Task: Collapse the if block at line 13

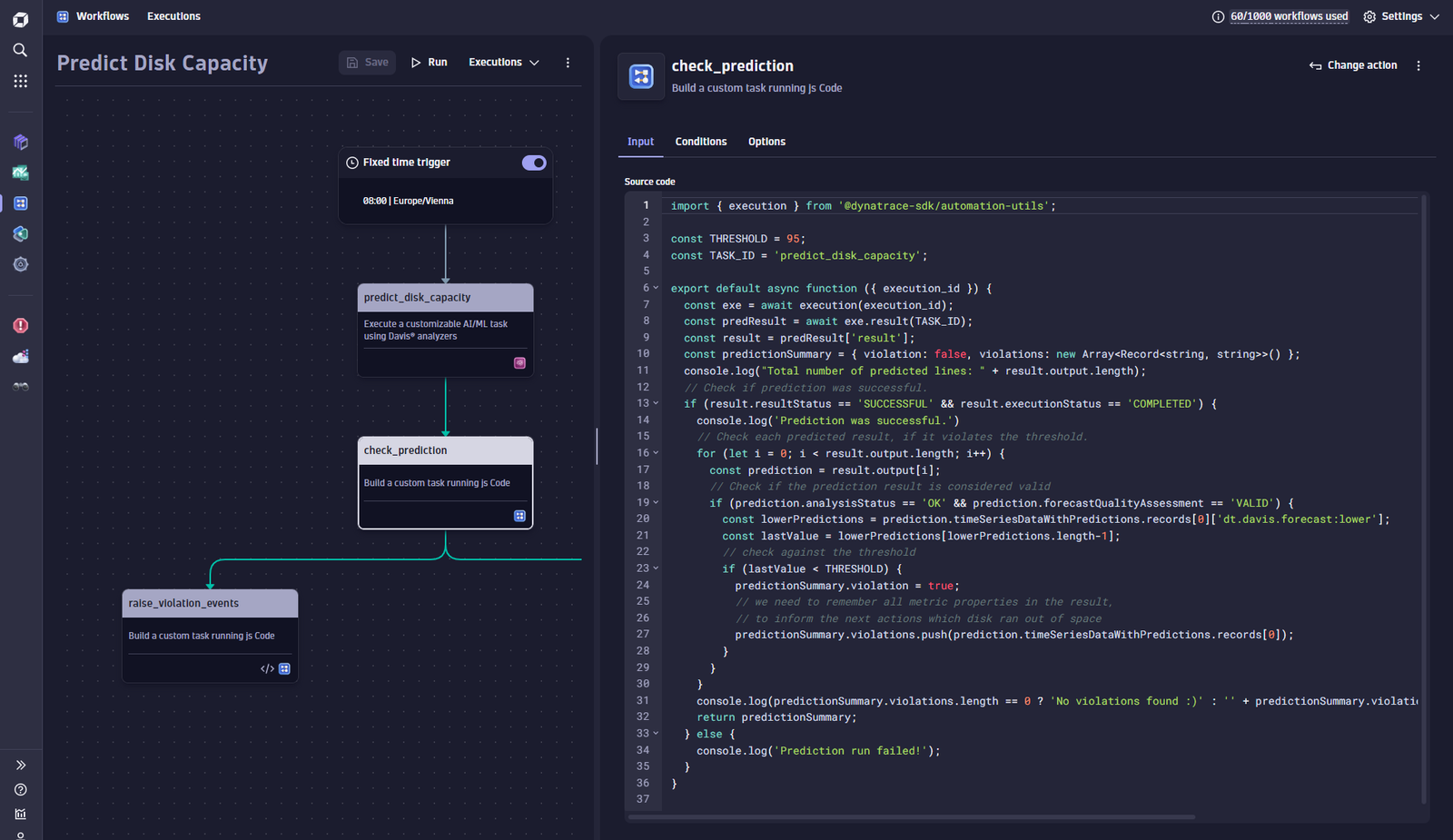Action: click(x=656, y=403)
